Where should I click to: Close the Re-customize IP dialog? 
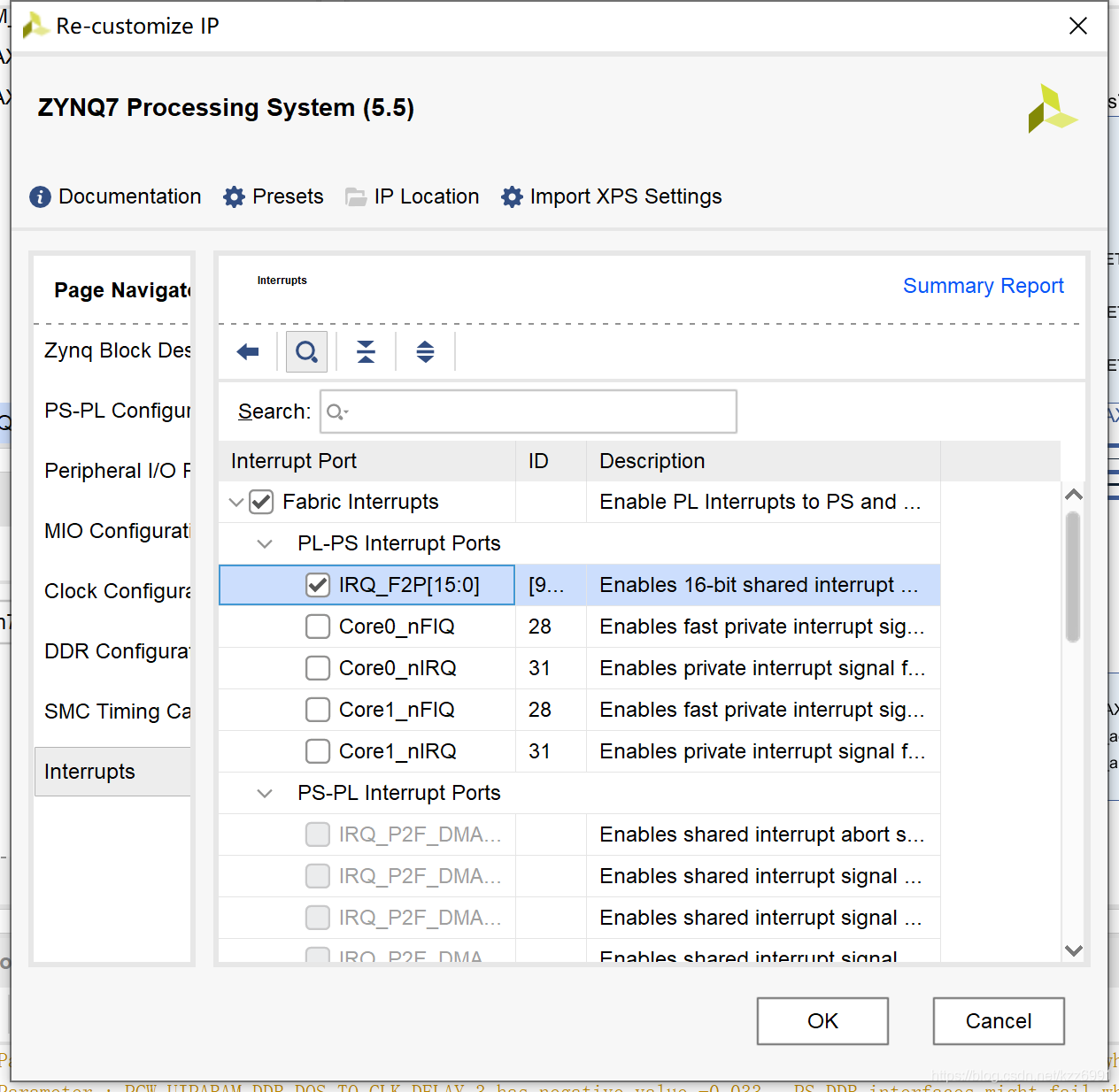click(1077, 26)
